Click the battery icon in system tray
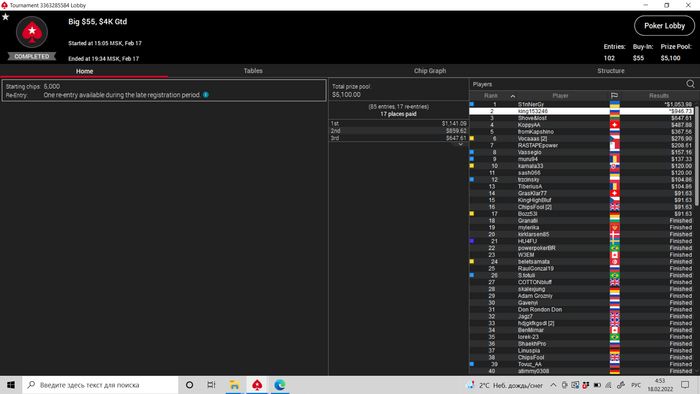The width and height of the screenshot is (700, 394). 597,385
